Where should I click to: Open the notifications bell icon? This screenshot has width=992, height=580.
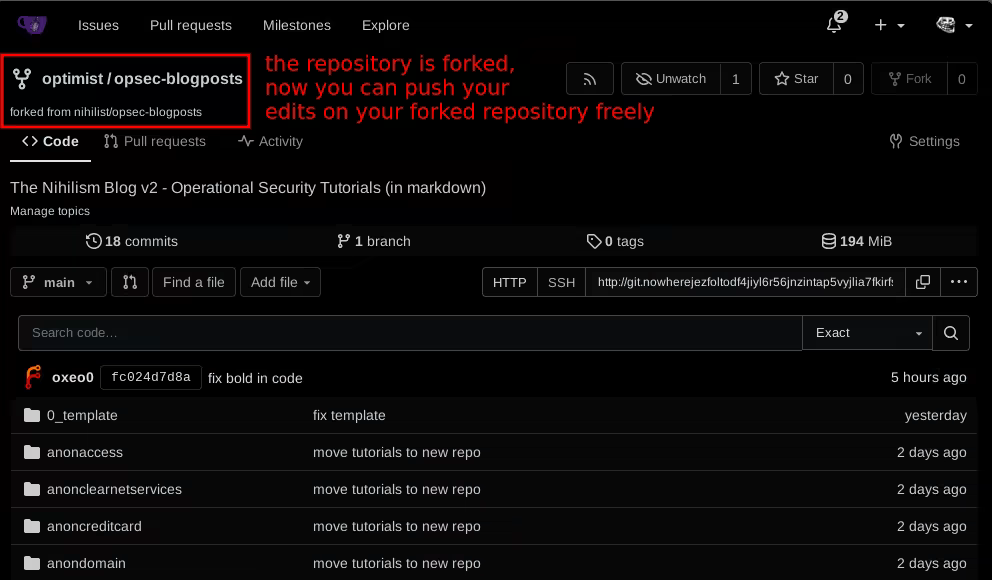click(x=834, y=25)
